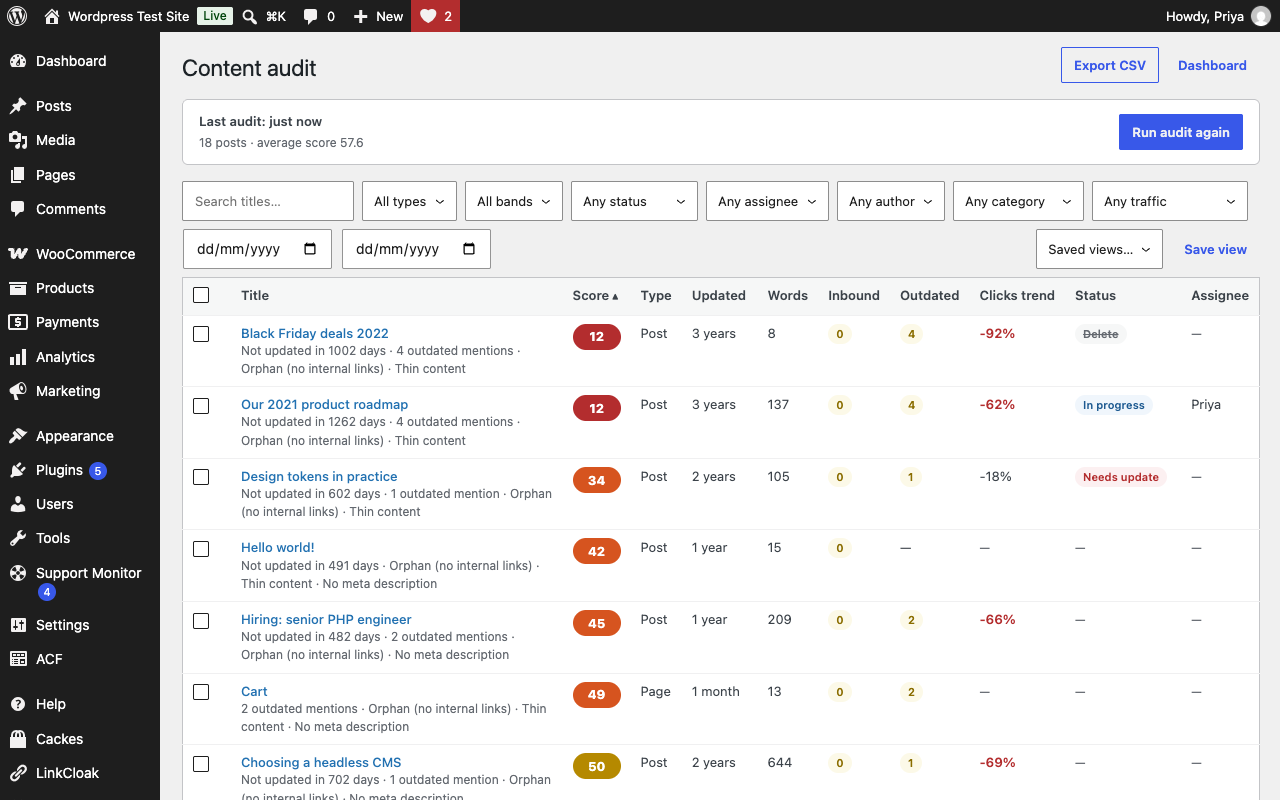The height and width of the screenshot is (800, 1280).
Task: Open the Any traffic dropdown
Action: tap(1170, 201)
